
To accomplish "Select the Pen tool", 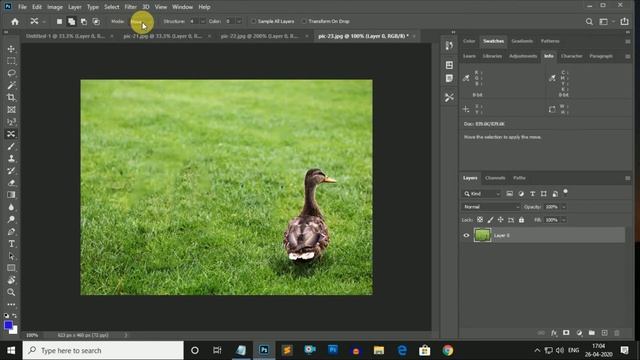I will [11, 231].
